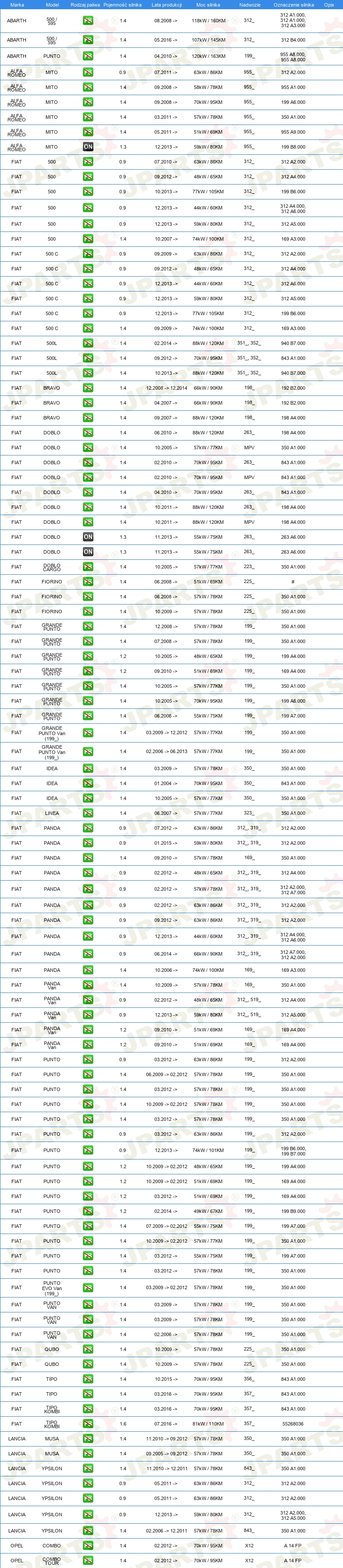This screenshot has width=343, height=1568.
Task: Click petrol icon in FIAT 500 10.2007 row
Action: click(88, 239)
